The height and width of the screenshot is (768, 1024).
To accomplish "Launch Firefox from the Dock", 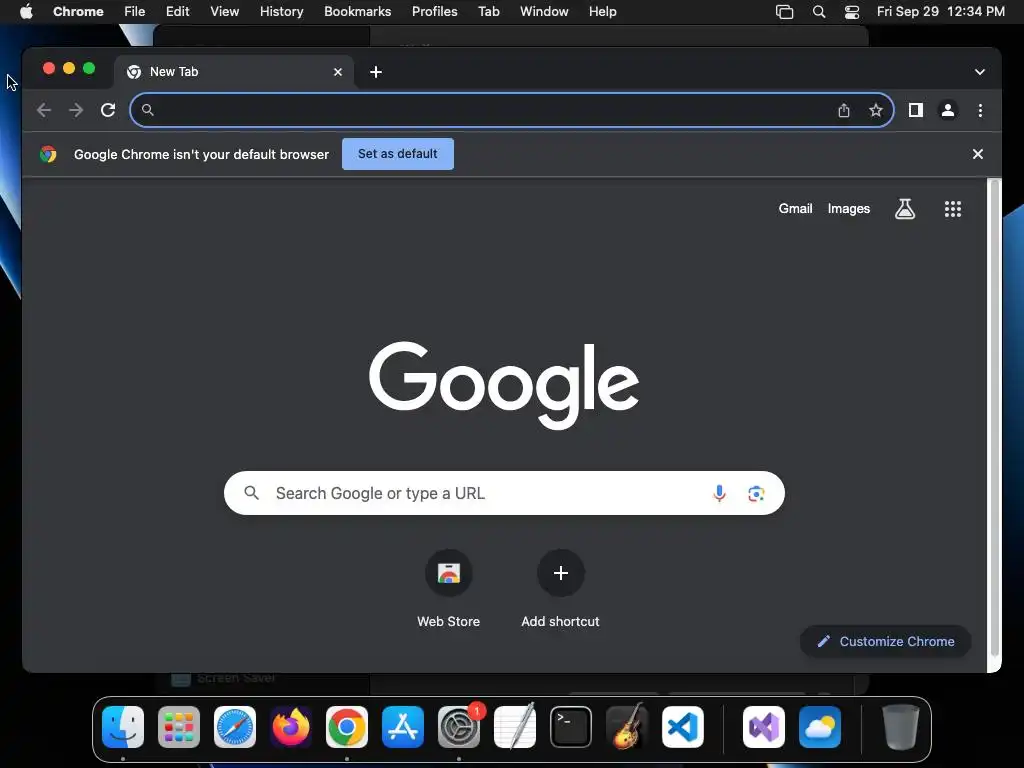I will 291,727.
